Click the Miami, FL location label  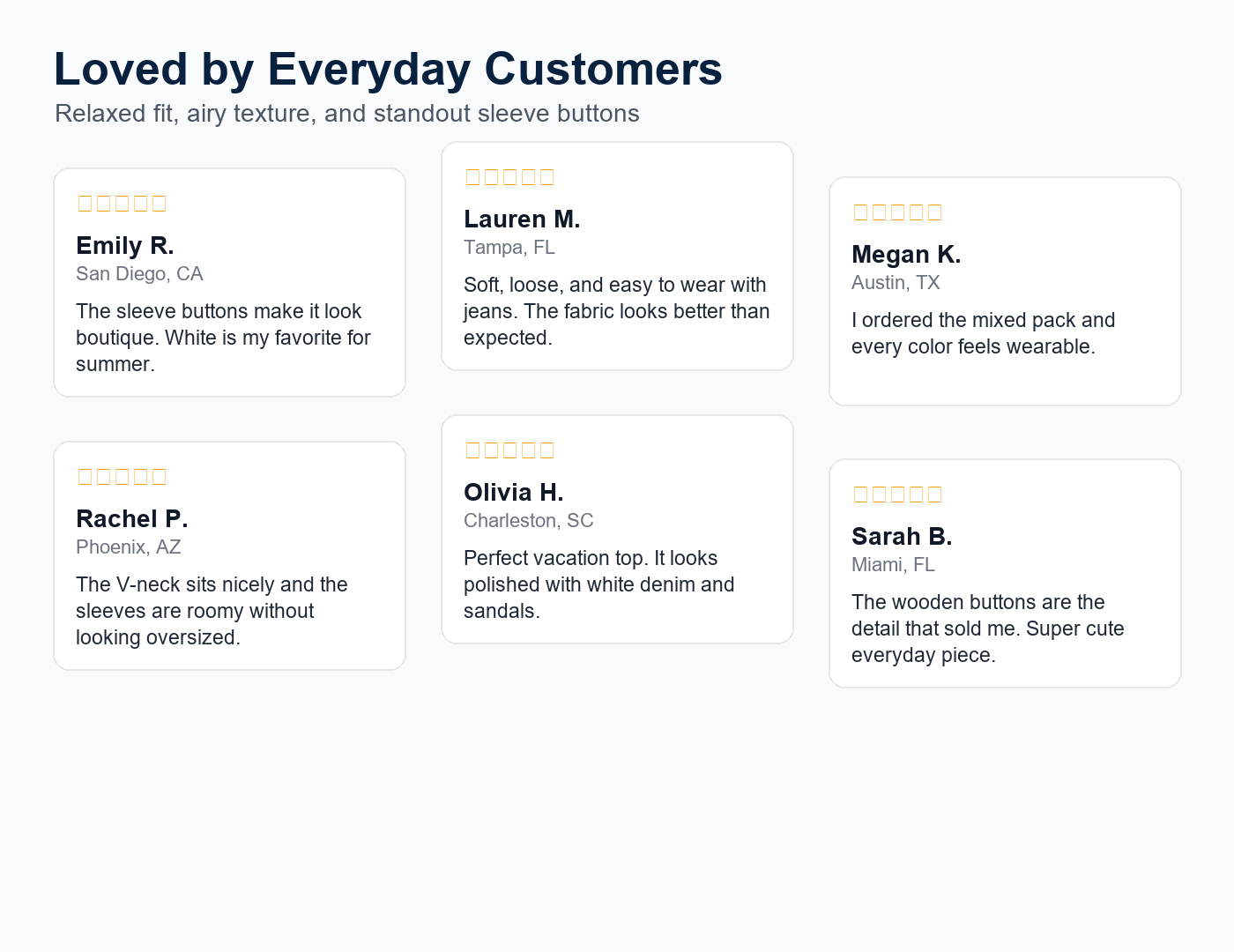(x=893, y=565)
